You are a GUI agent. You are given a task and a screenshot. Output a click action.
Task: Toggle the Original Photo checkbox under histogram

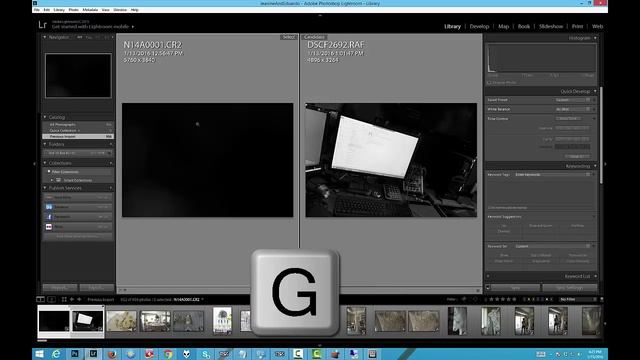[489, 82]
